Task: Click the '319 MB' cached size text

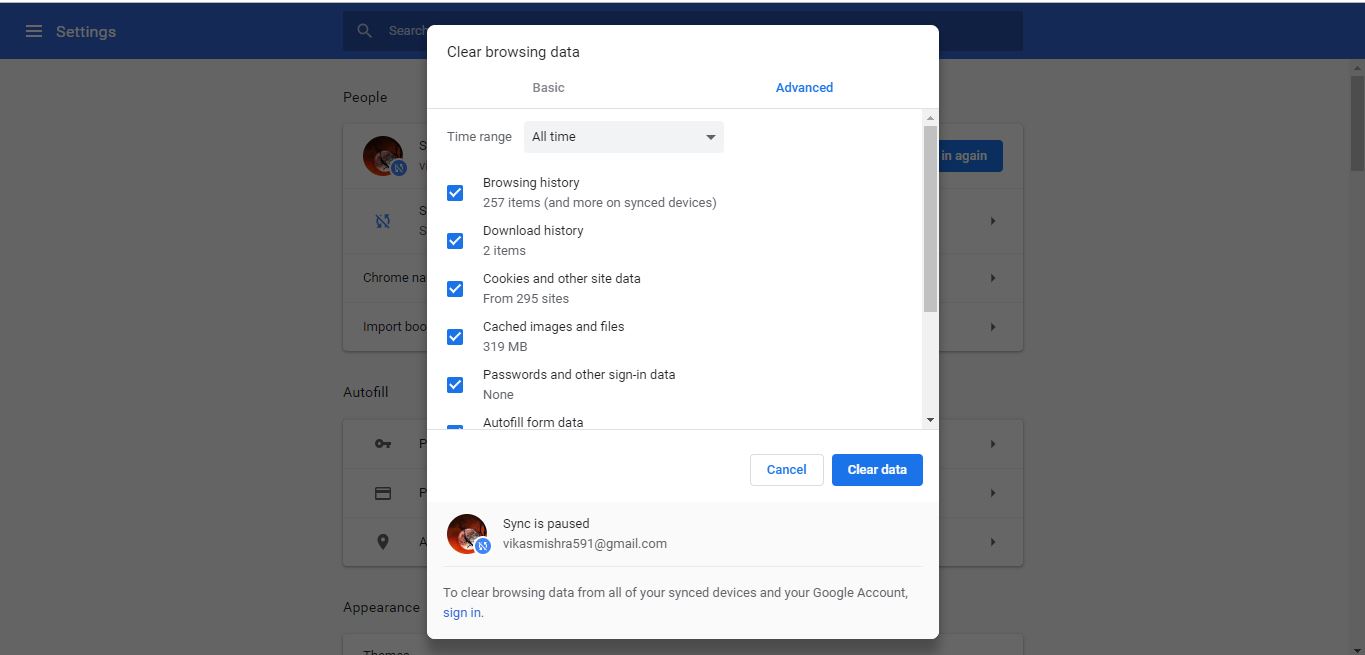Action: click(505, 347)
